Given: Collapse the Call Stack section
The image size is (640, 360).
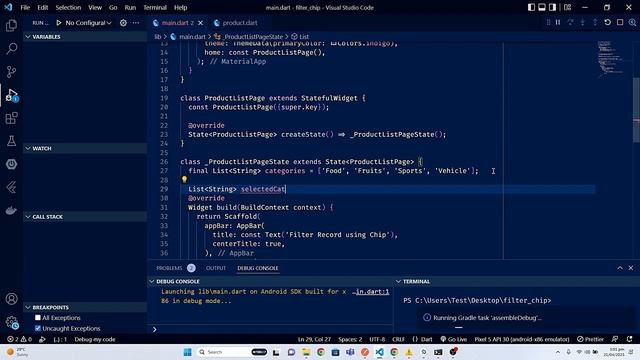Looking at the screenshot, I should [x=85, y=217].
